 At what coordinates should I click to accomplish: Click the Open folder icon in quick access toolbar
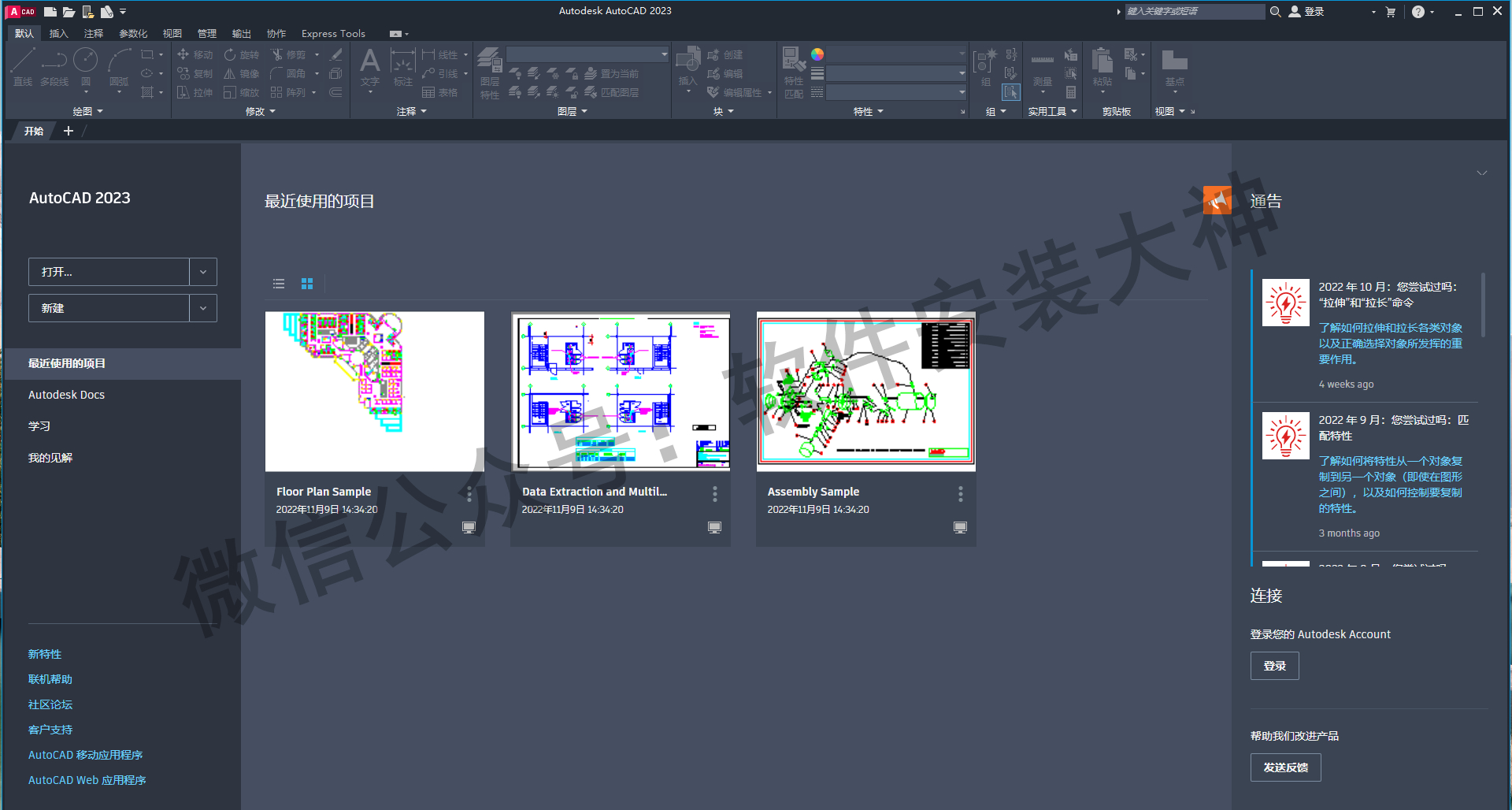click(69, 12)
